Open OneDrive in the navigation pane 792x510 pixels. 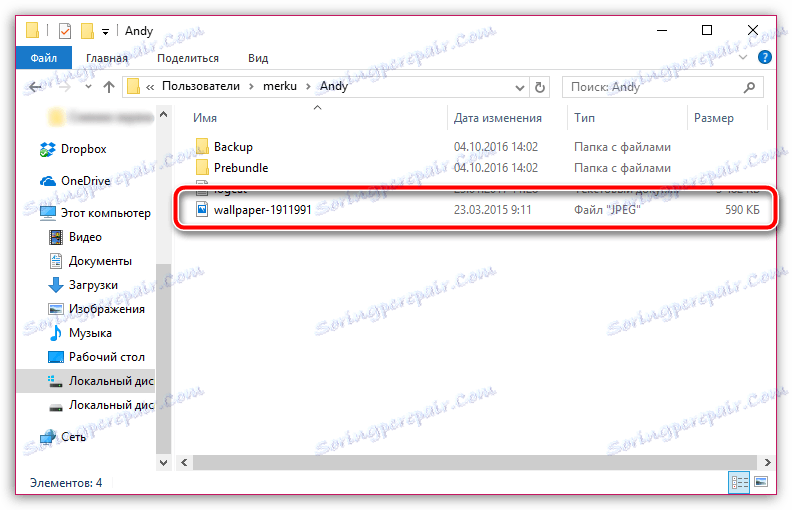pyautogui.click(x=85, y=181)
